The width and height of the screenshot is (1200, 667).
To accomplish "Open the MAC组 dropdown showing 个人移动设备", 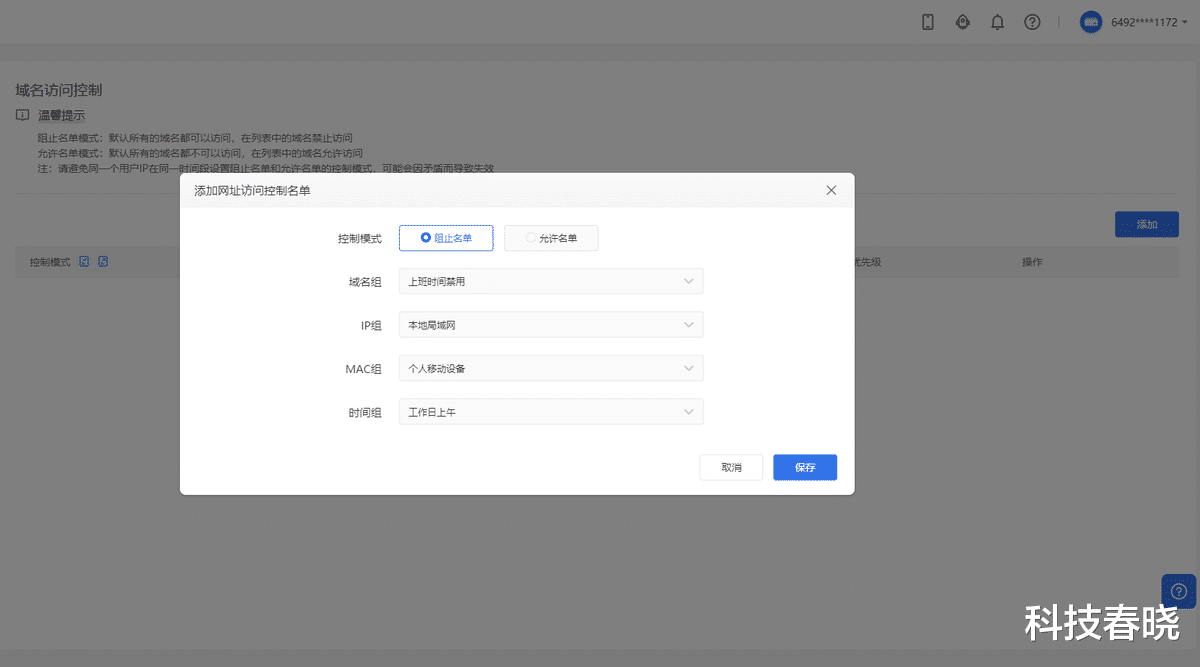I will click(x=551, y=368).
